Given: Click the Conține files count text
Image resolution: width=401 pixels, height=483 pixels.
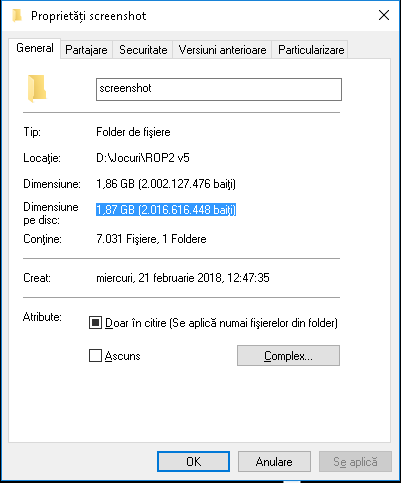Looking at the screenshot, I should 151,239.
